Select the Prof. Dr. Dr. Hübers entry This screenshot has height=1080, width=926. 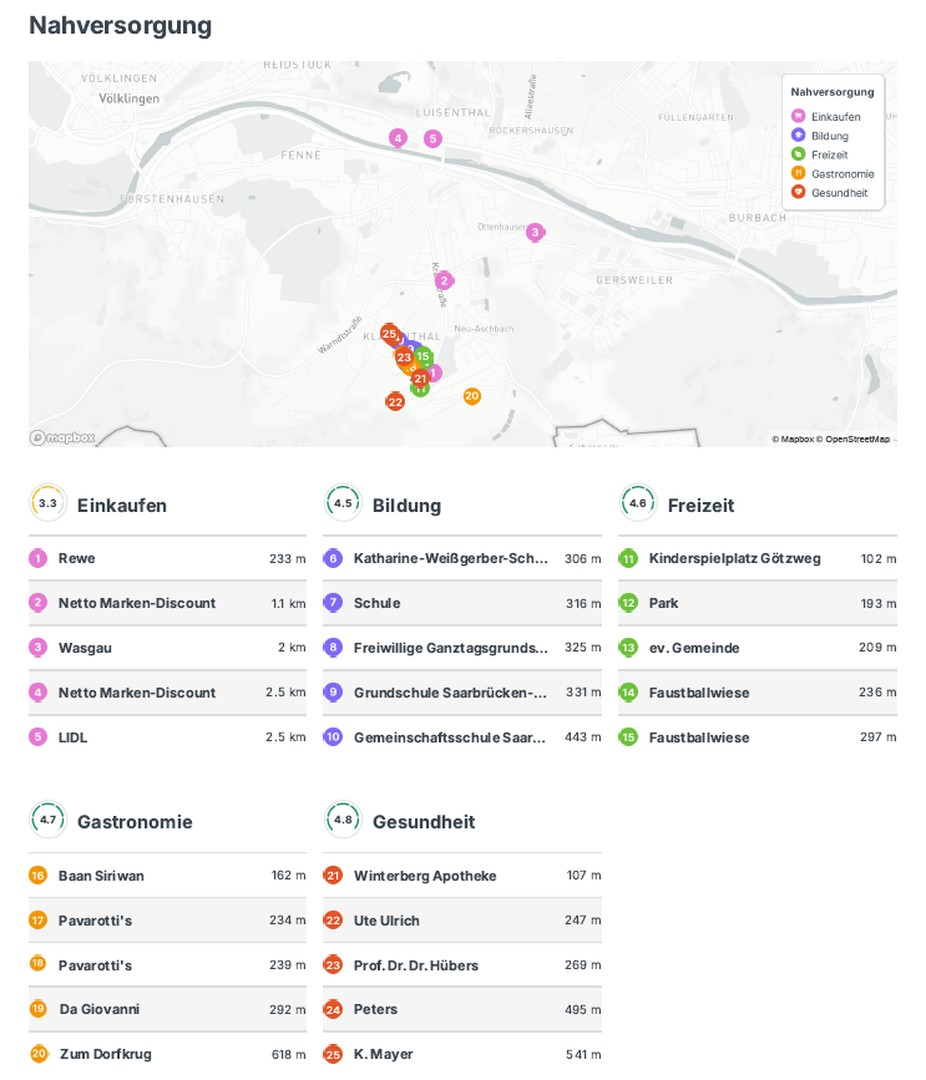(x=462, y=965)
